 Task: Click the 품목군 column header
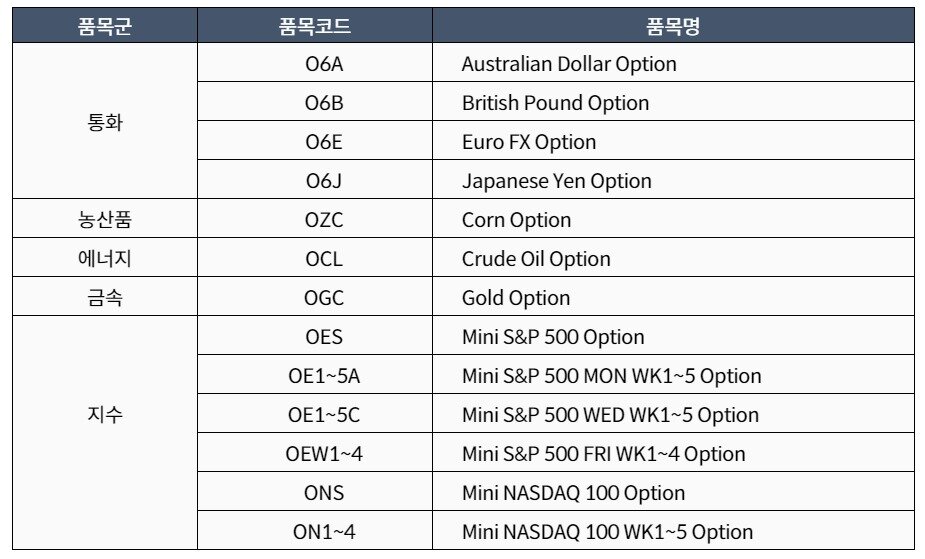pyautogui.click(x=105, y=26)
